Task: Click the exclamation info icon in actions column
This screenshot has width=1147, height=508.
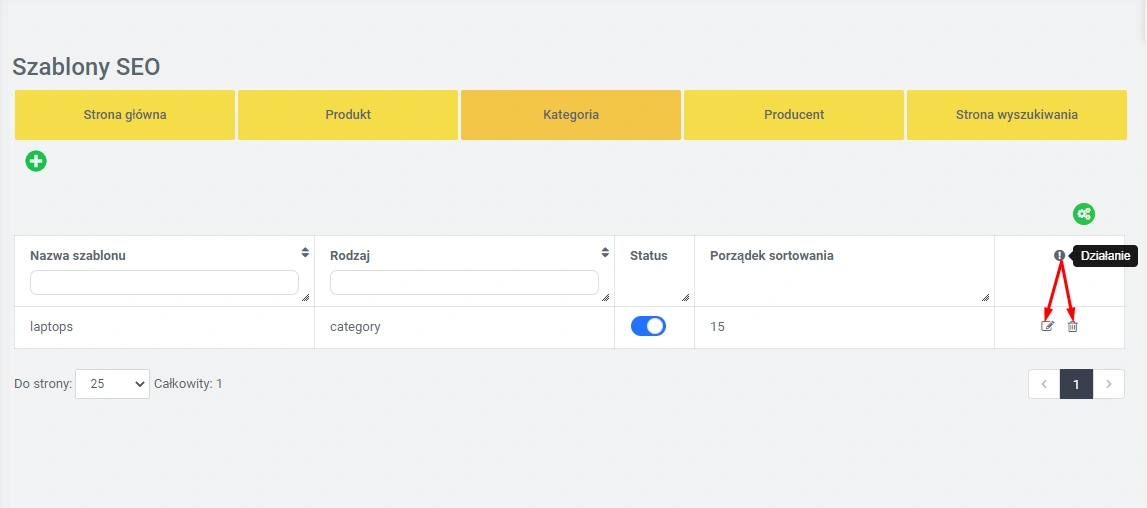Action: point(1059,256)
